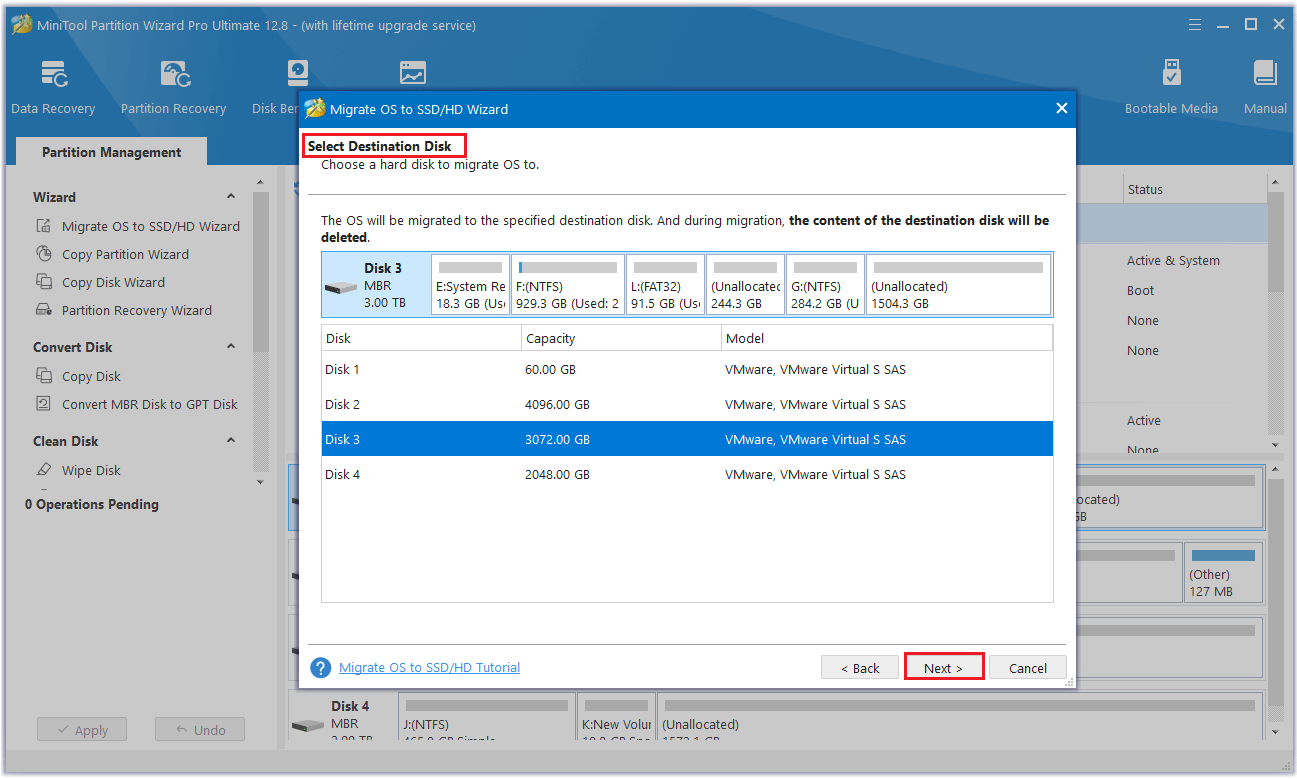Collapse the Wizard section
1297x779 pixels.
click(231, 197)
